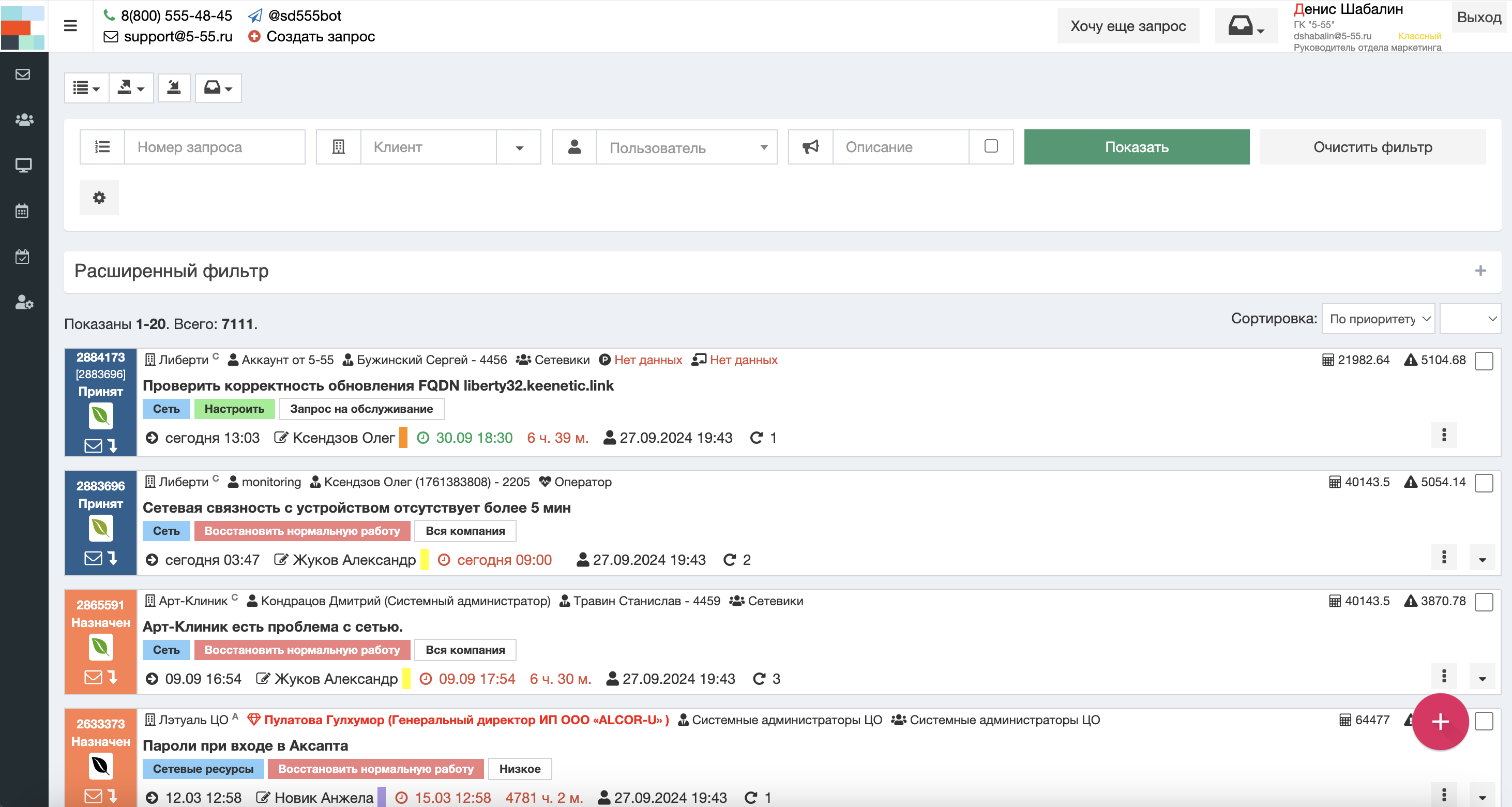1512x807 pixels.
Task: Expand the Расширенный фильтр panel plus
Action: pos(1480,271)
